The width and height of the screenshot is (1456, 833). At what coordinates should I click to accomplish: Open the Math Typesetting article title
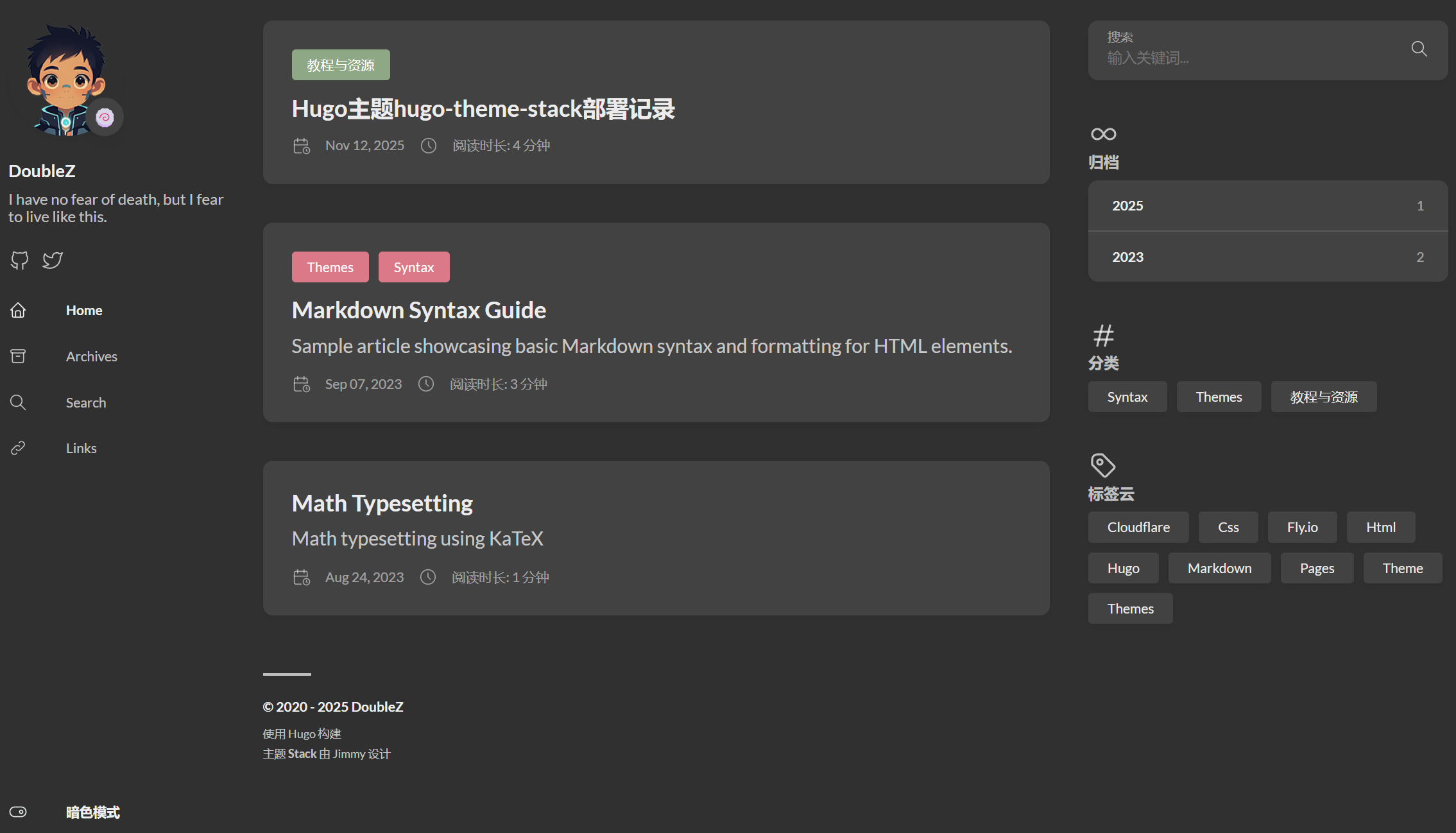[382, 503]
